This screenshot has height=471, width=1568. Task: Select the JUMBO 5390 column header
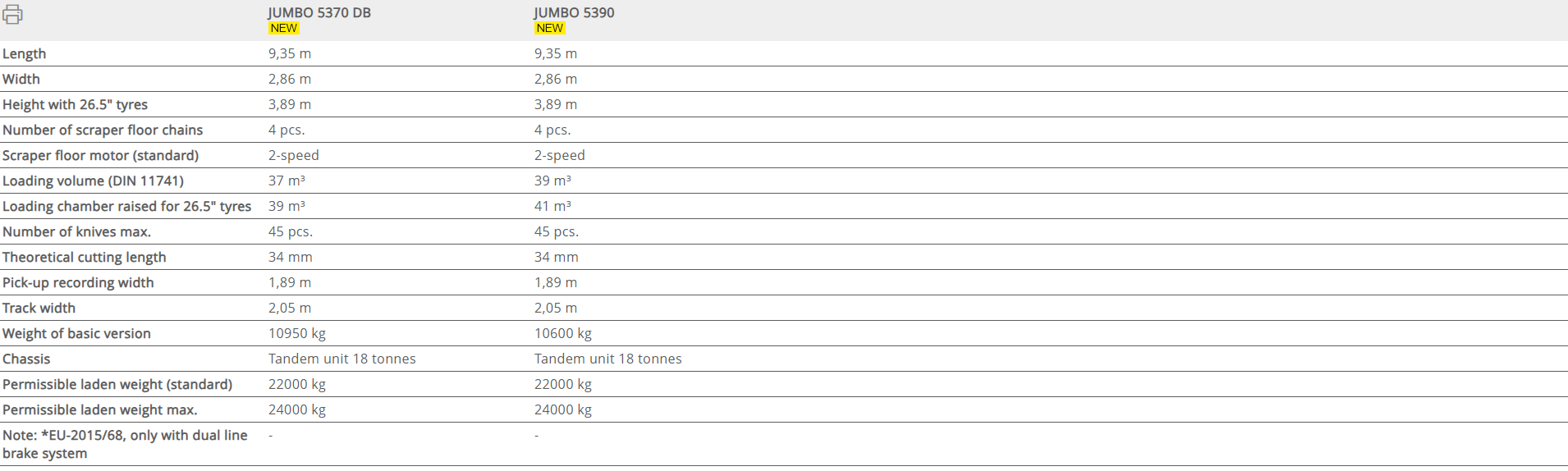click(x=574, y=12)
